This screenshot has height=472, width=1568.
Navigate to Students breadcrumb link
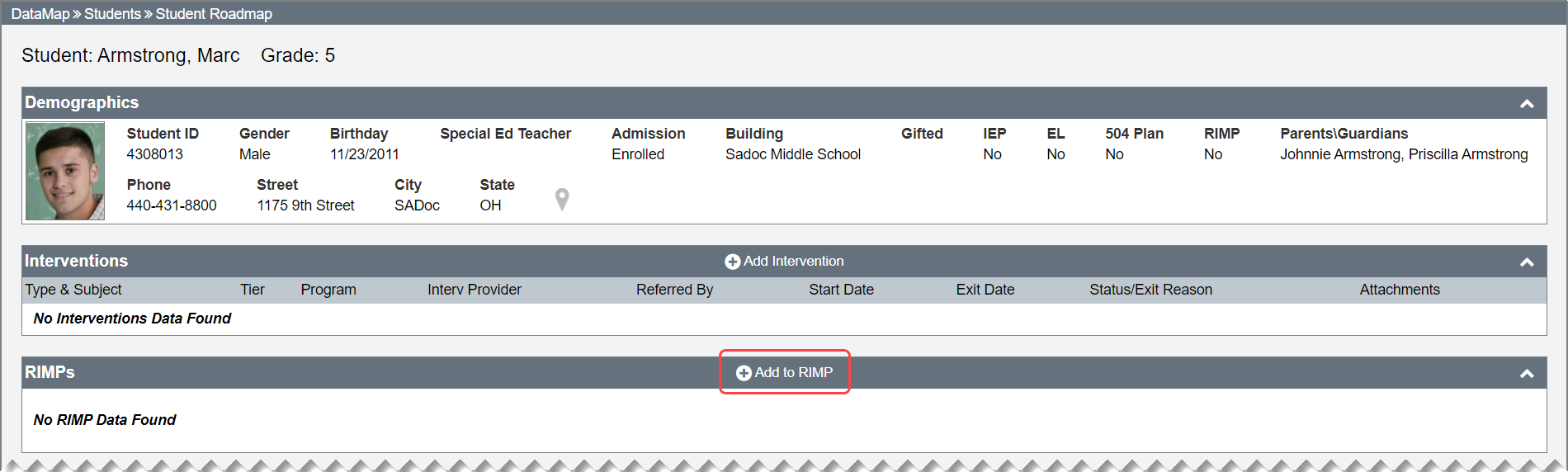(112, 14)
